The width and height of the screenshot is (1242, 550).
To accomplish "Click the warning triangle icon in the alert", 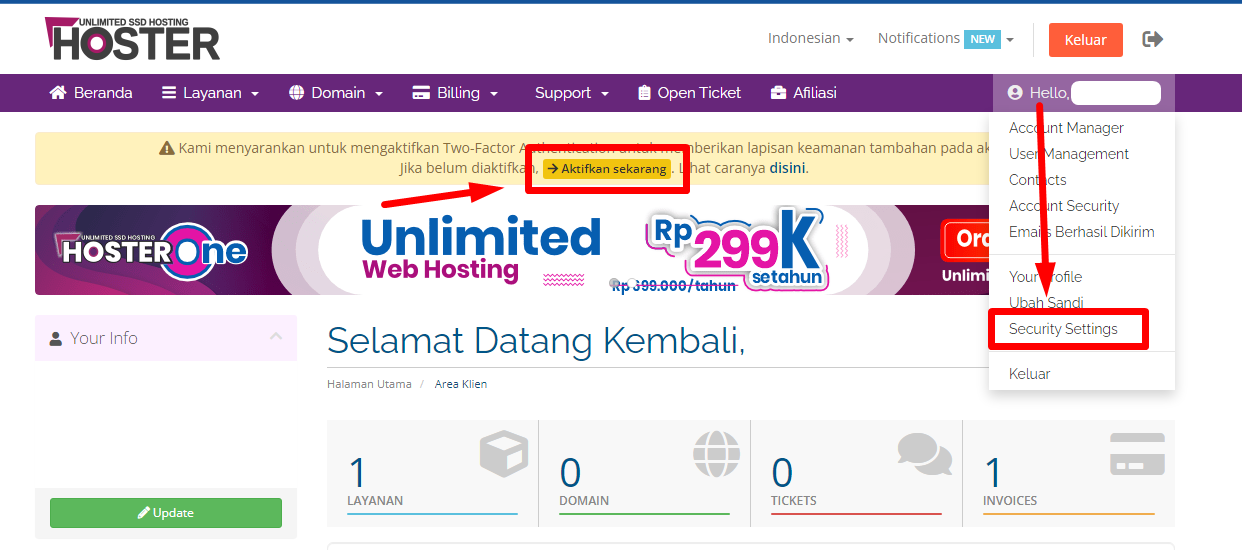I will 167,148.
